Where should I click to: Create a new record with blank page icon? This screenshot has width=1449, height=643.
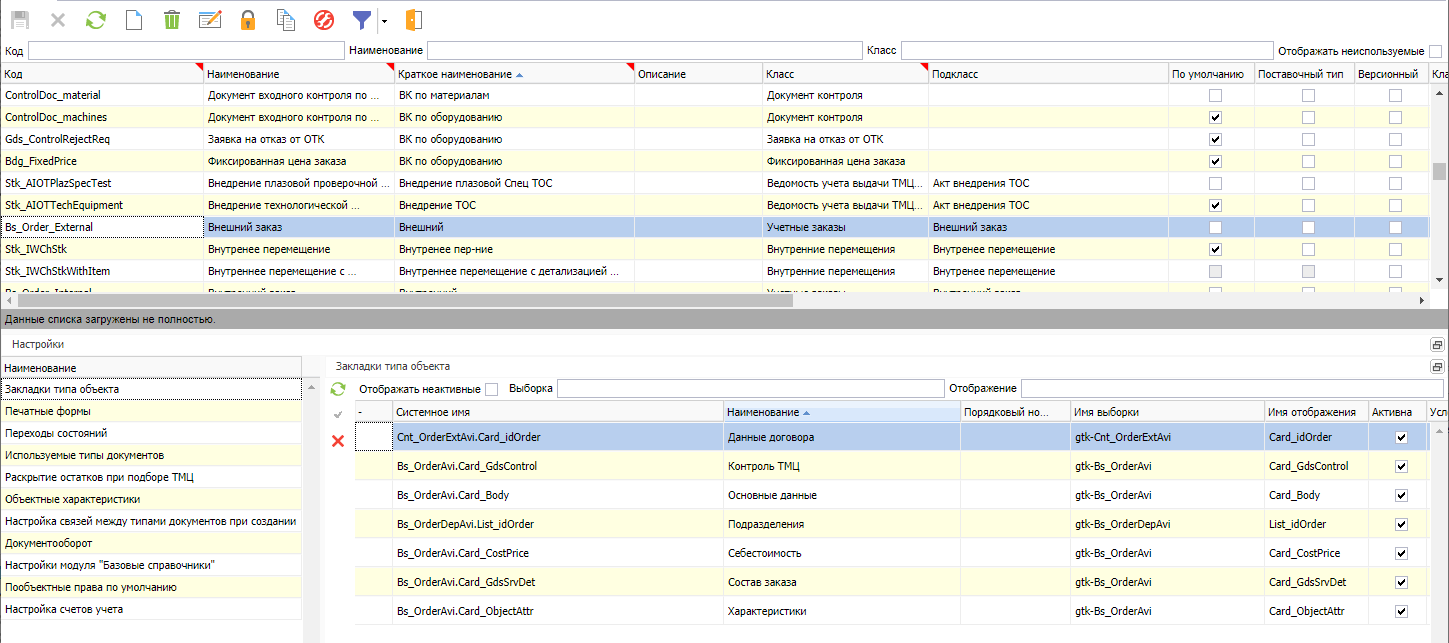point(134,19)
